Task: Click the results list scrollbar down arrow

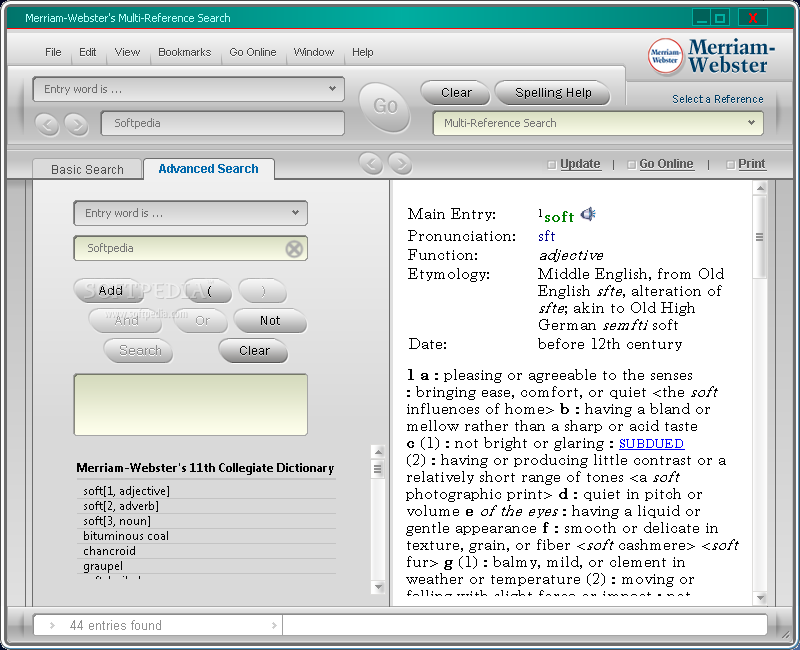Action: tap(378, 587)
